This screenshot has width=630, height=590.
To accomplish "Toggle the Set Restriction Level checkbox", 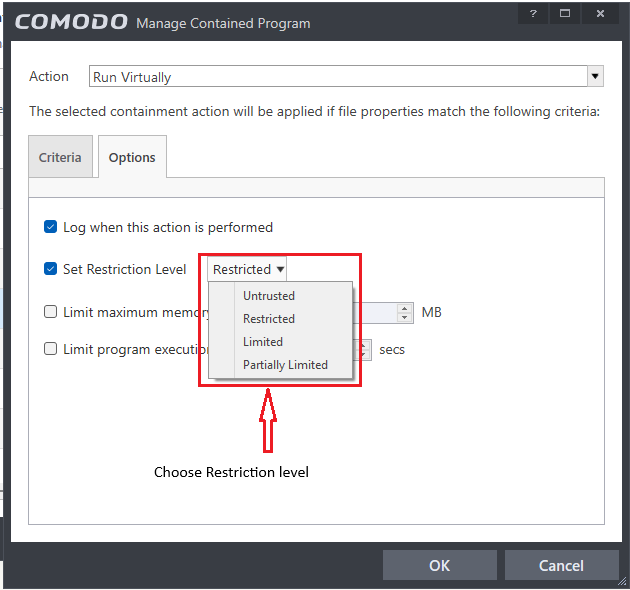I will tap(51, 269).
